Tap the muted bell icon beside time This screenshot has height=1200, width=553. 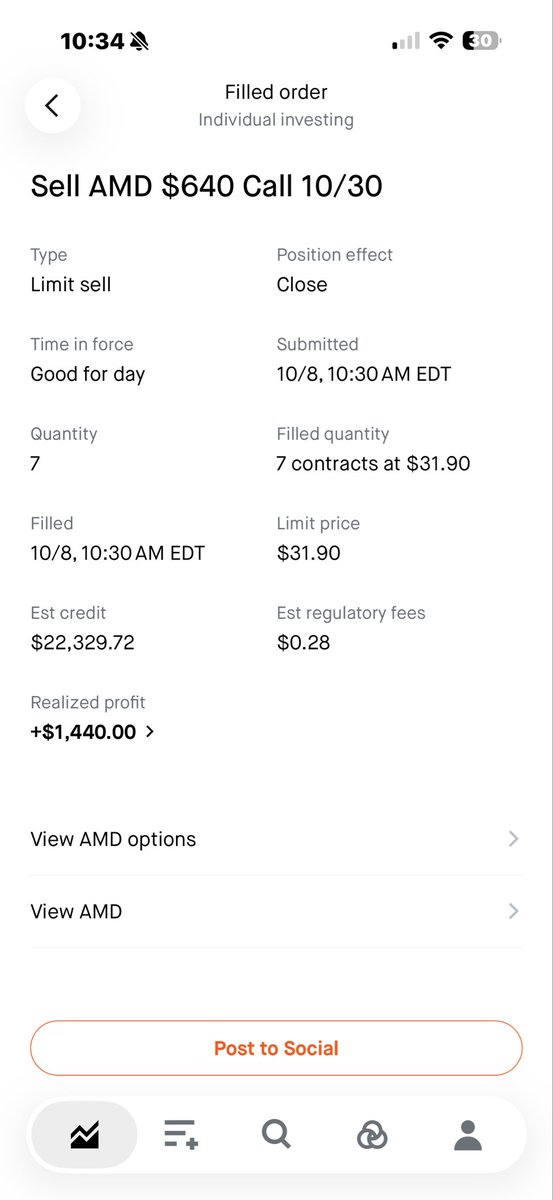[x=139, y=41]
